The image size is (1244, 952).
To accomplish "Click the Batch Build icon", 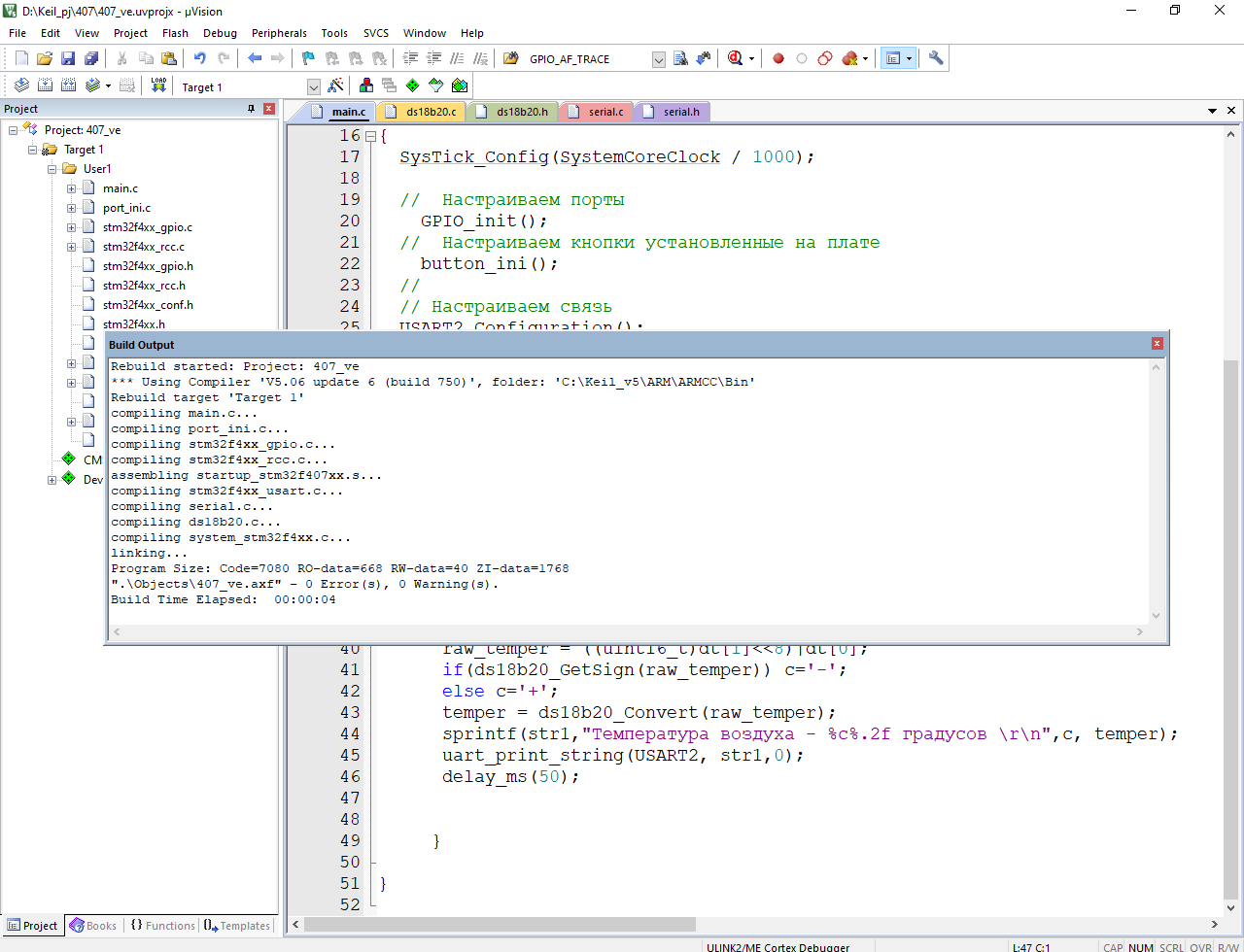I will [92, 85].
